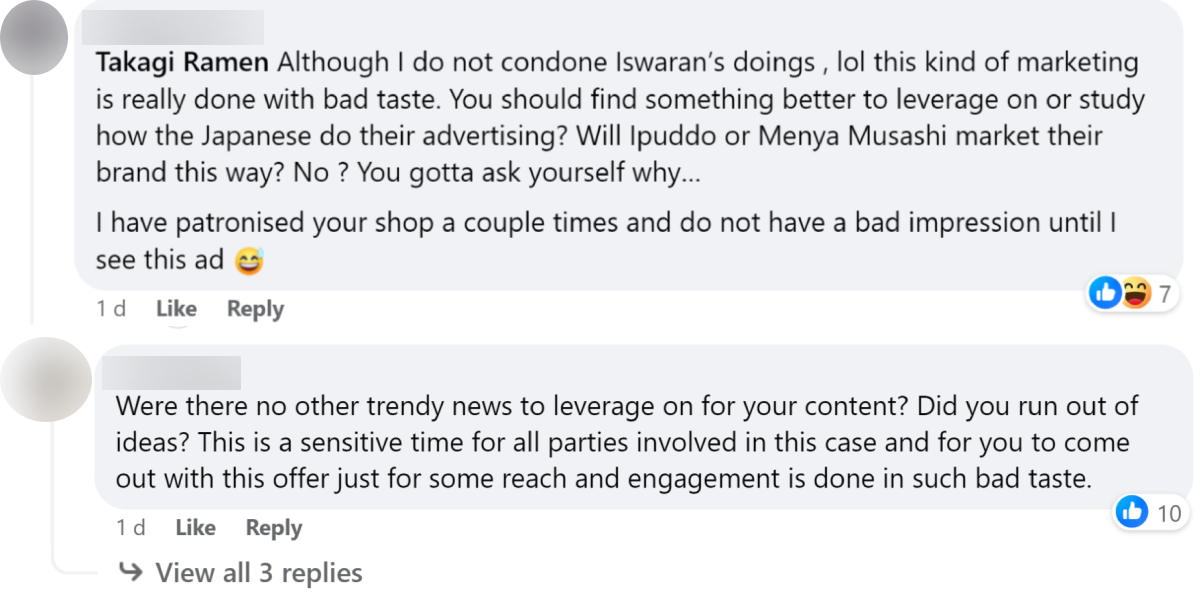Viewport: 1200px width, 597px height.
Task: Like the comment mentioning Takagi Ramen
Action: click(176, 309)
